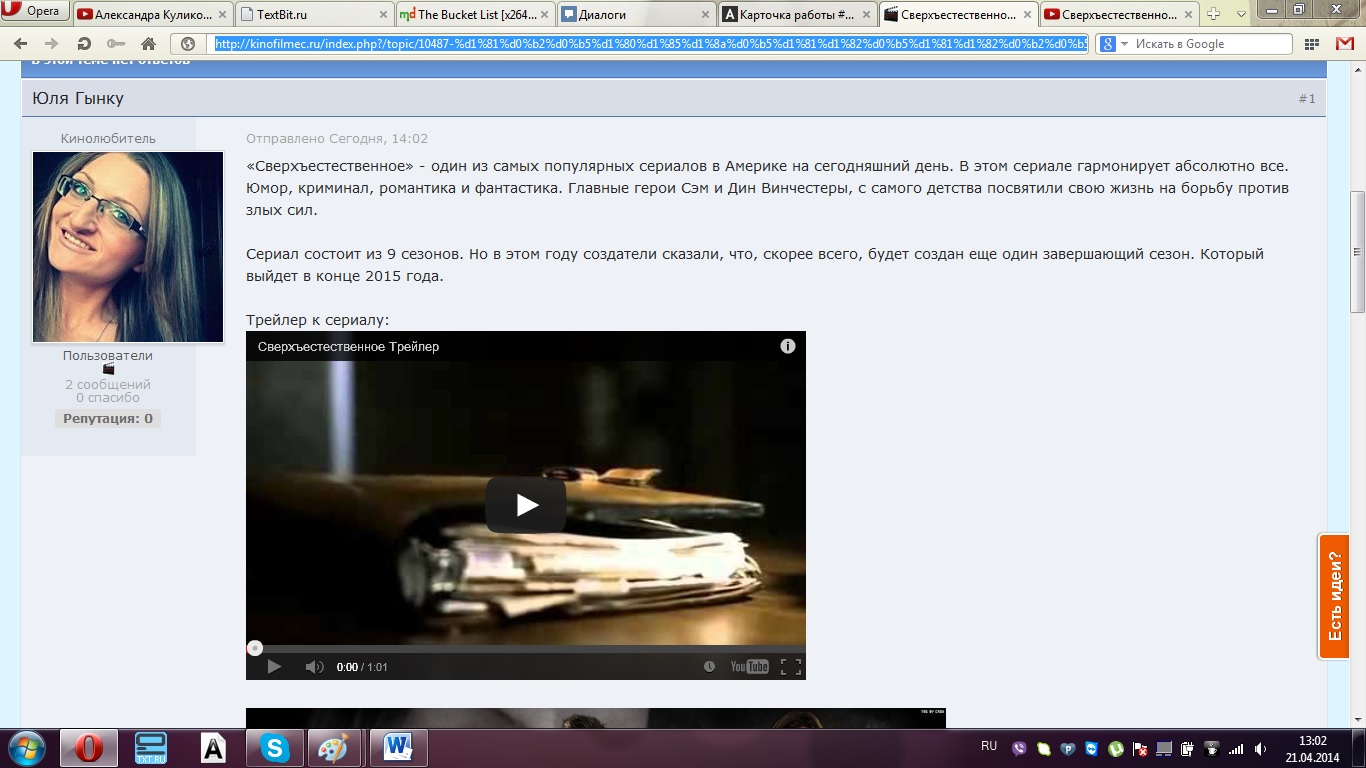Open the post number #1 permalink
This screenshot has width=1366, height=768.
pos(1307,99)
